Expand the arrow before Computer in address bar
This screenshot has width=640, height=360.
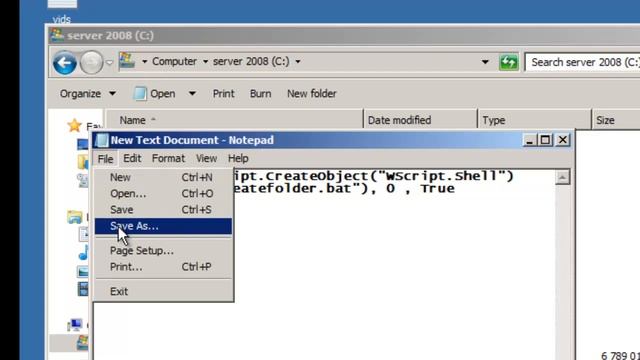(144, 62)
